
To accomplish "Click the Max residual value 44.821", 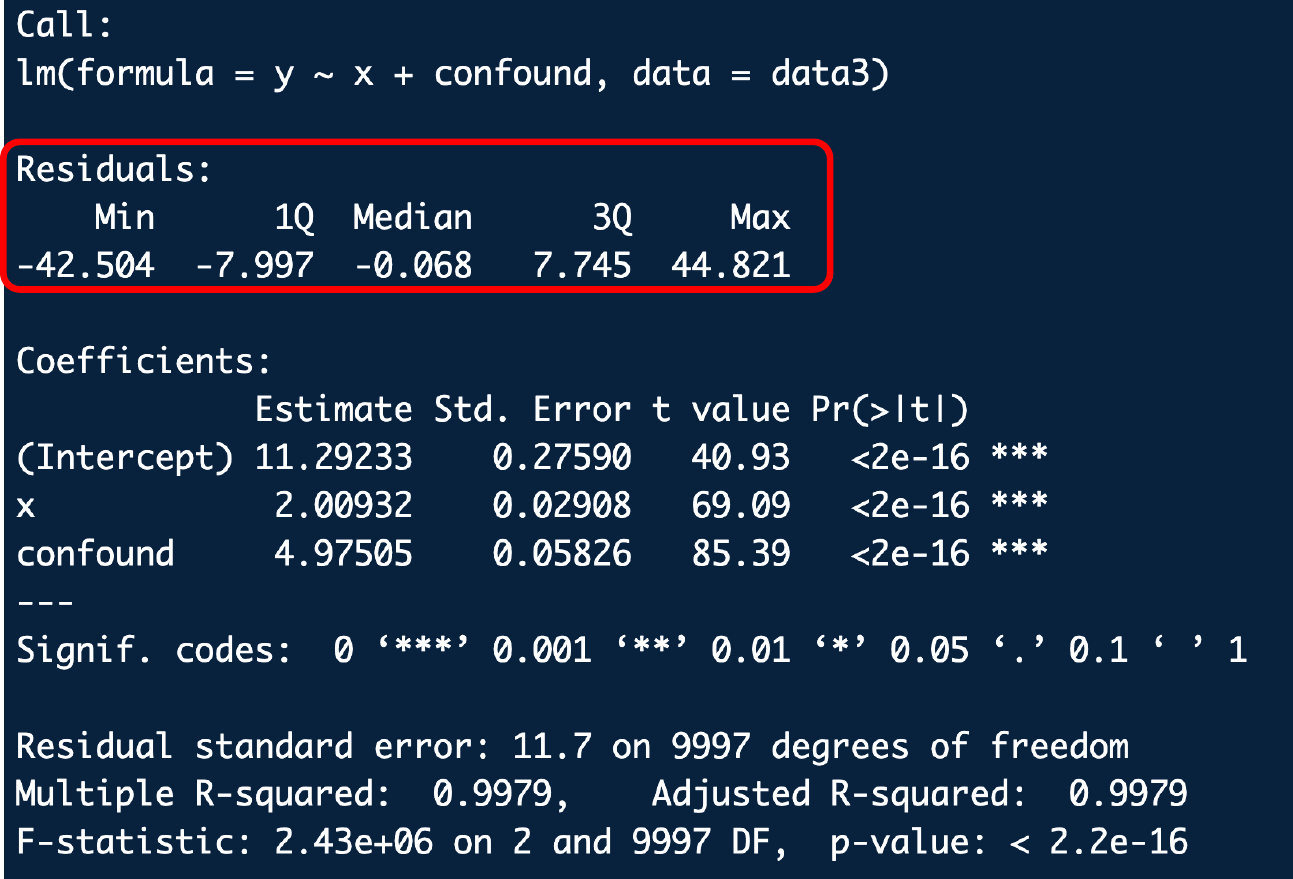I will (x=730, y=265).
